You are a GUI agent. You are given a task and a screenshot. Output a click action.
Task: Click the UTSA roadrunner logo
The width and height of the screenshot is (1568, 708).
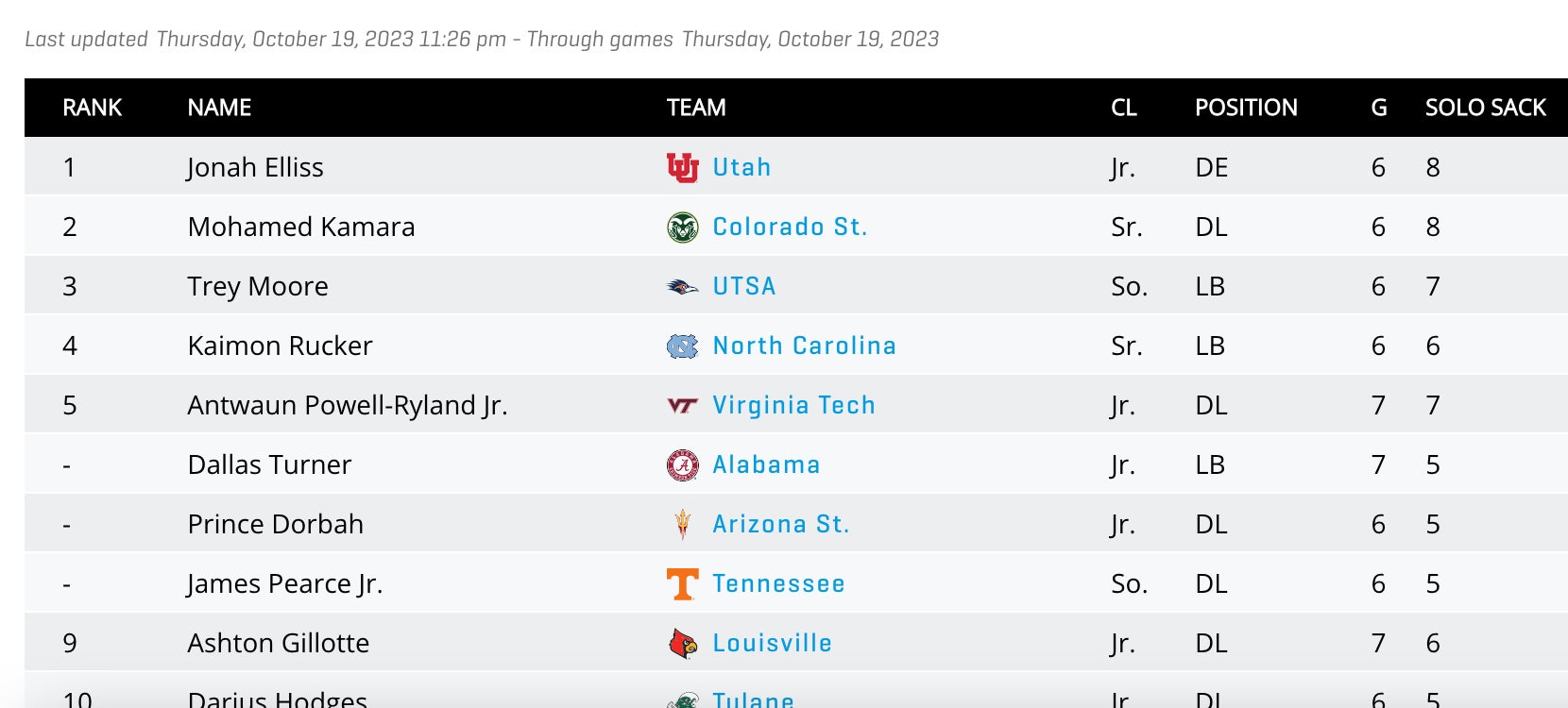pos(682,287)
